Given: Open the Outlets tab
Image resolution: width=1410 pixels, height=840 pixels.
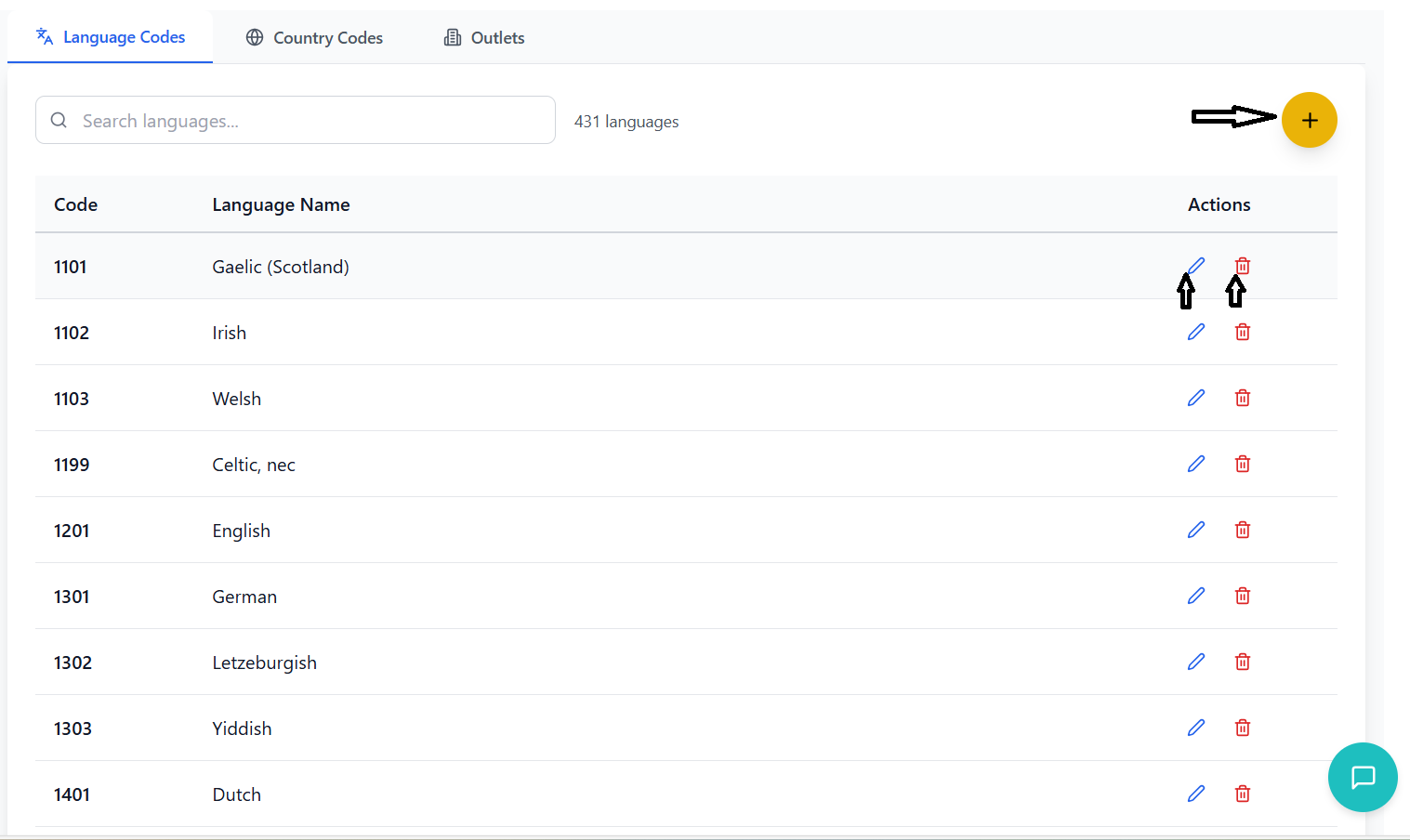Looking at the screenshot, I should pyautogui.click(x=484, y=38).
